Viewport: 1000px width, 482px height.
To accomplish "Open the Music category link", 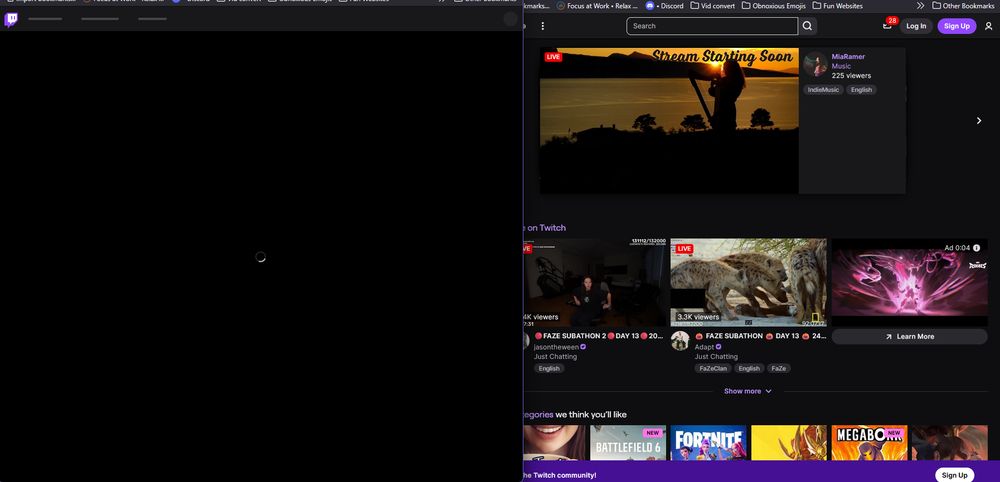I will click(841, 66).
